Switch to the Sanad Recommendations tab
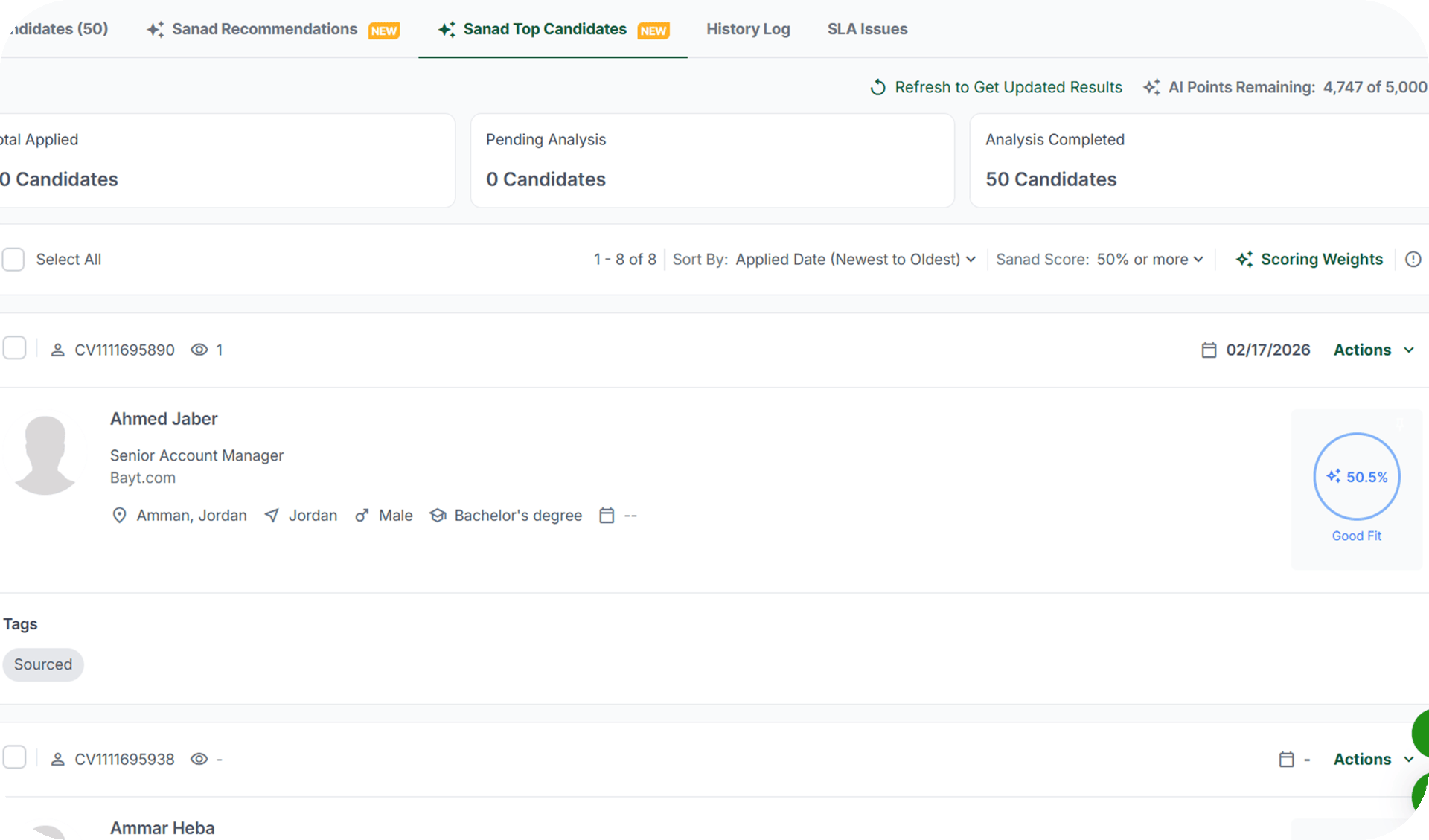1429x840 pixels. (x=264, y=29)
